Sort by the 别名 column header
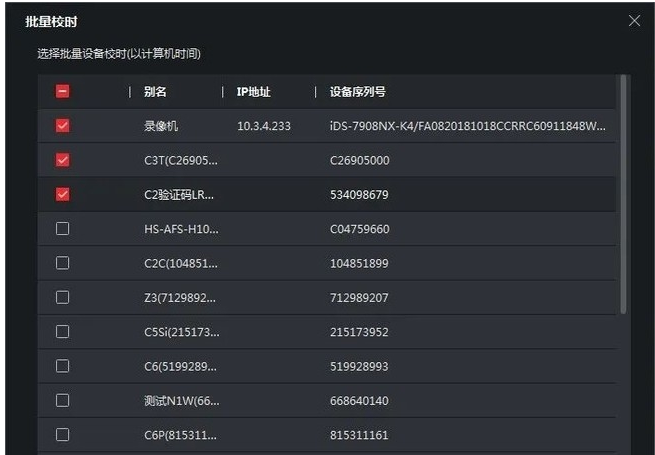The height and width of the screenshot is (455, 655). coord(155,92)
